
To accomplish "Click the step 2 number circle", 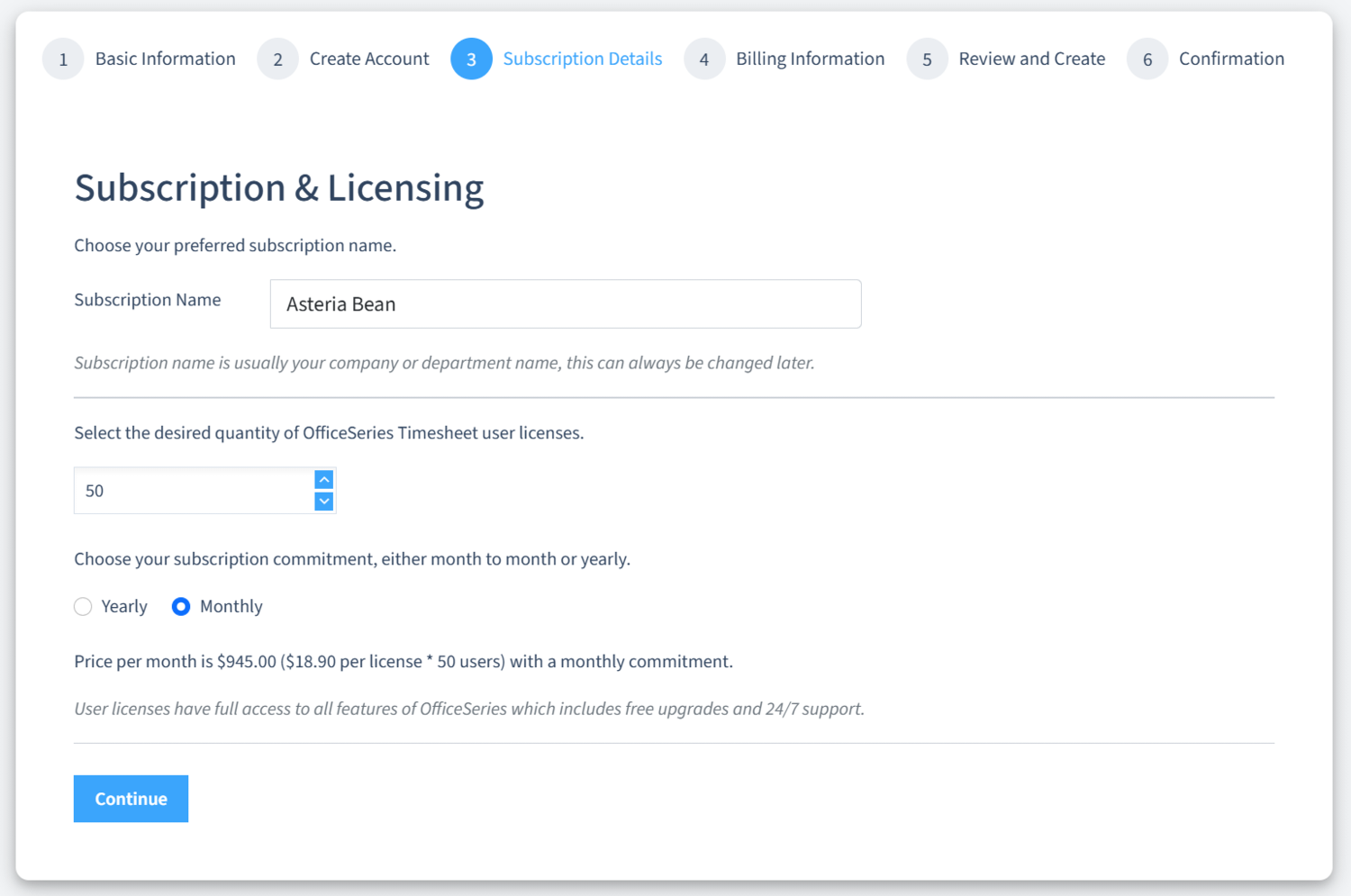I will (x=277, y=59).
